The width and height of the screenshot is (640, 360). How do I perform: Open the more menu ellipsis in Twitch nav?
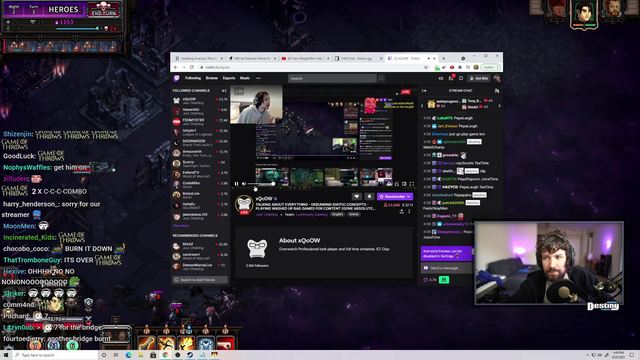258,78
